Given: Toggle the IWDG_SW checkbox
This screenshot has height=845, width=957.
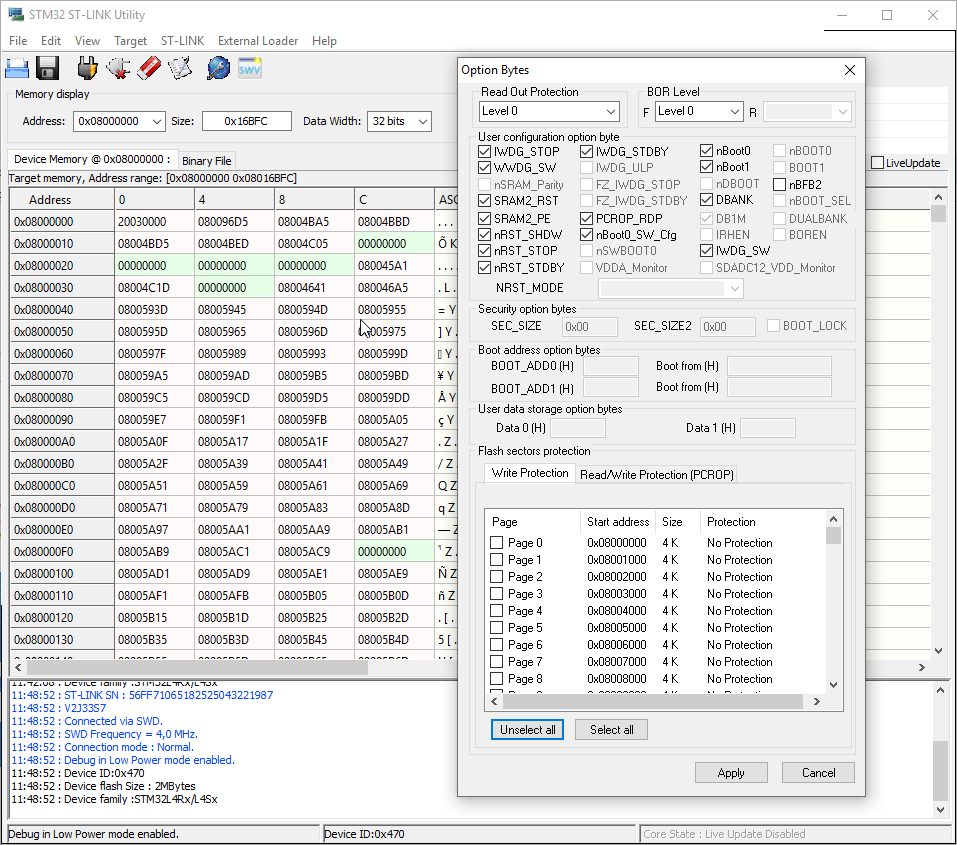Looking at the screenshot, I should (707, 250).
